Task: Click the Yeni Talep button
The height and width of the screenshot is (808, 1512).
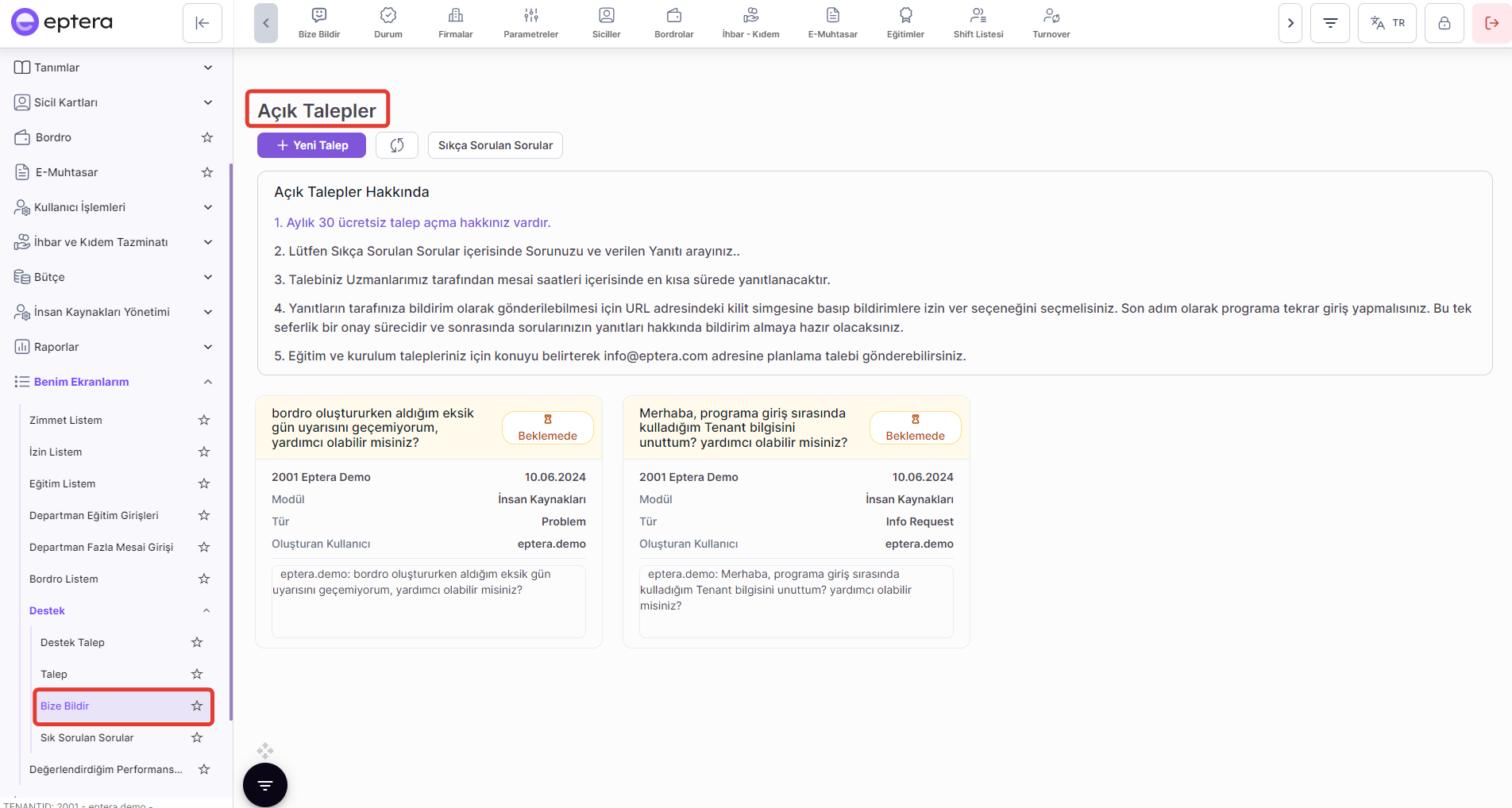Action: [x=311, y=145]
